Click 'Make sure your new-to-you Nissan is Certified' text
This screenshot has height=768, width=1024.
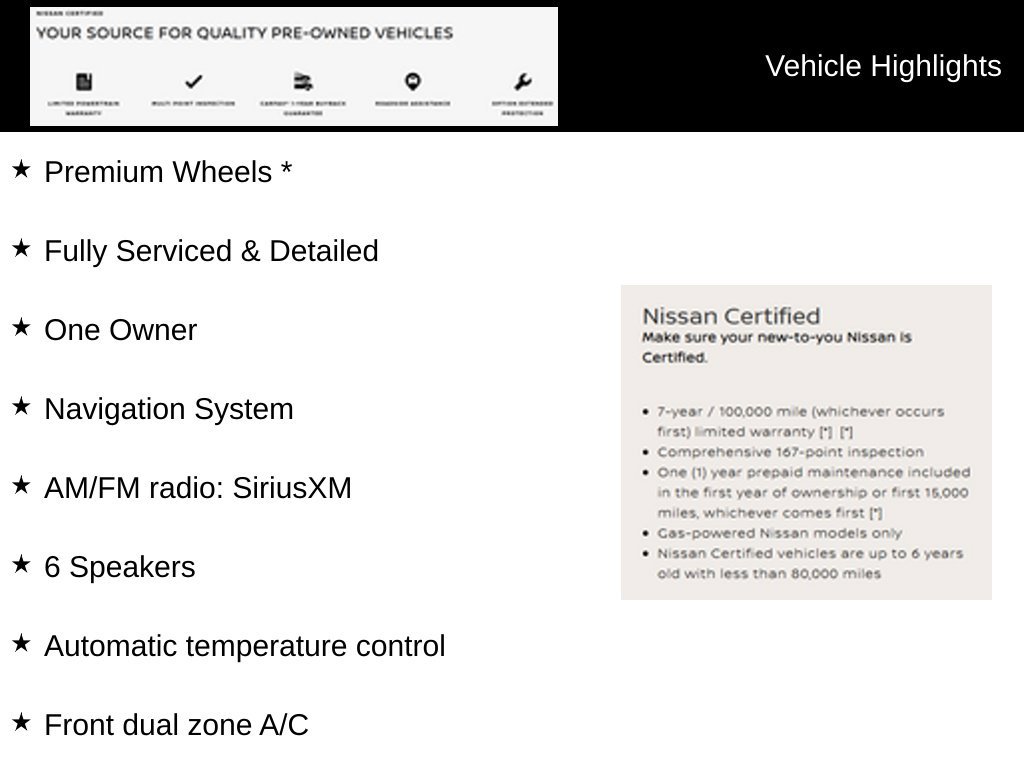click(x=776, y=347)
